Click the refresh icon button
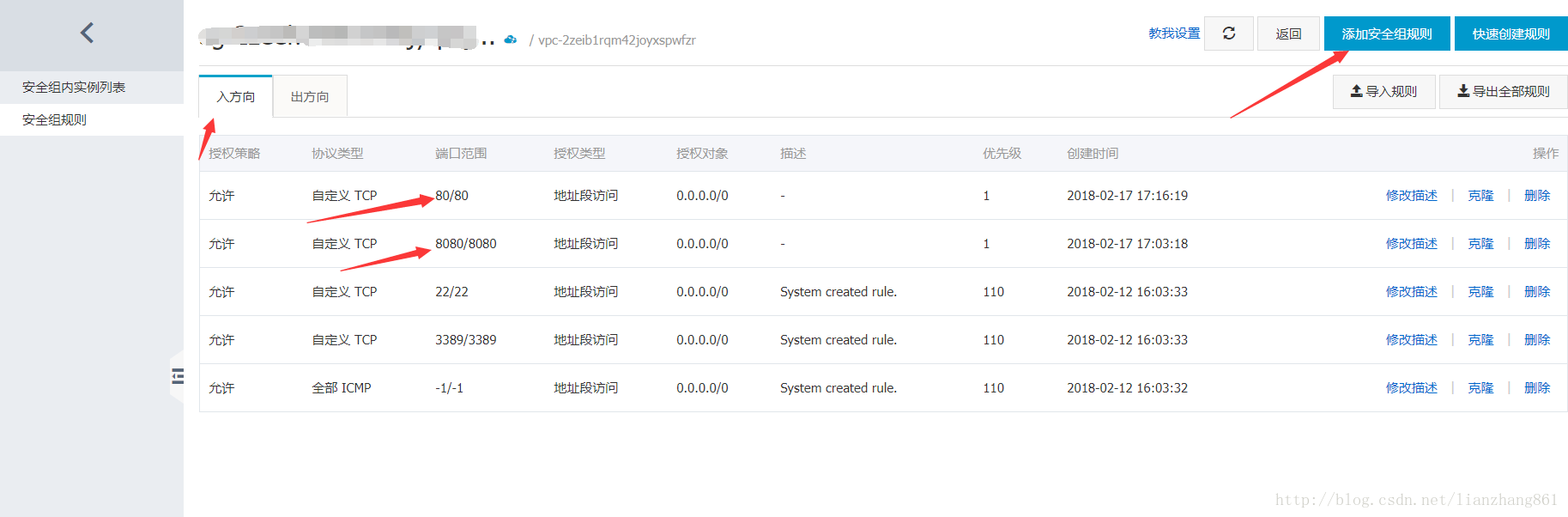The width and height of the screenshot is (1568, 517). click(x=1229, y=33)
